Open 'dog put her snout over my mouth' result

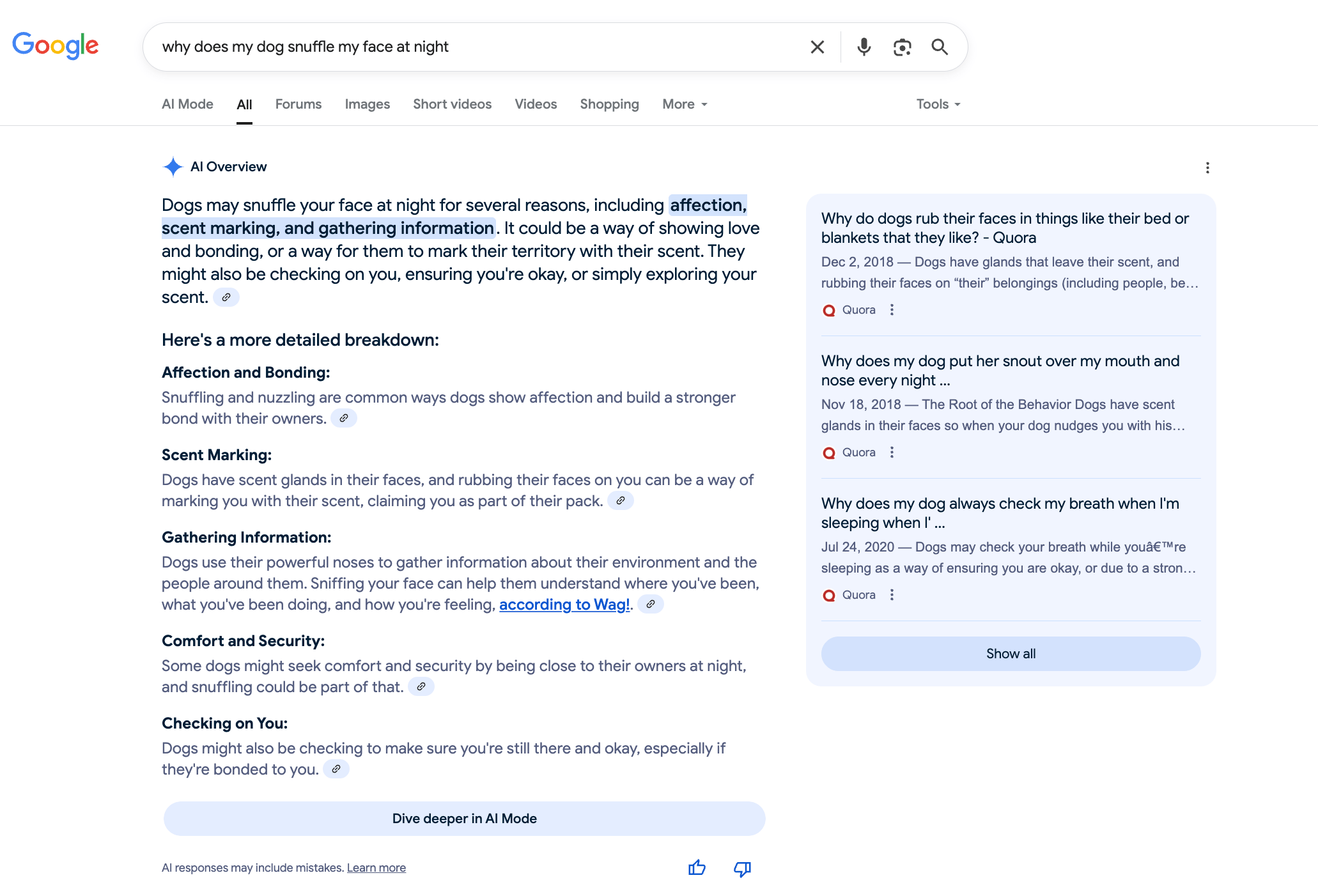(x=1000, y=370)
